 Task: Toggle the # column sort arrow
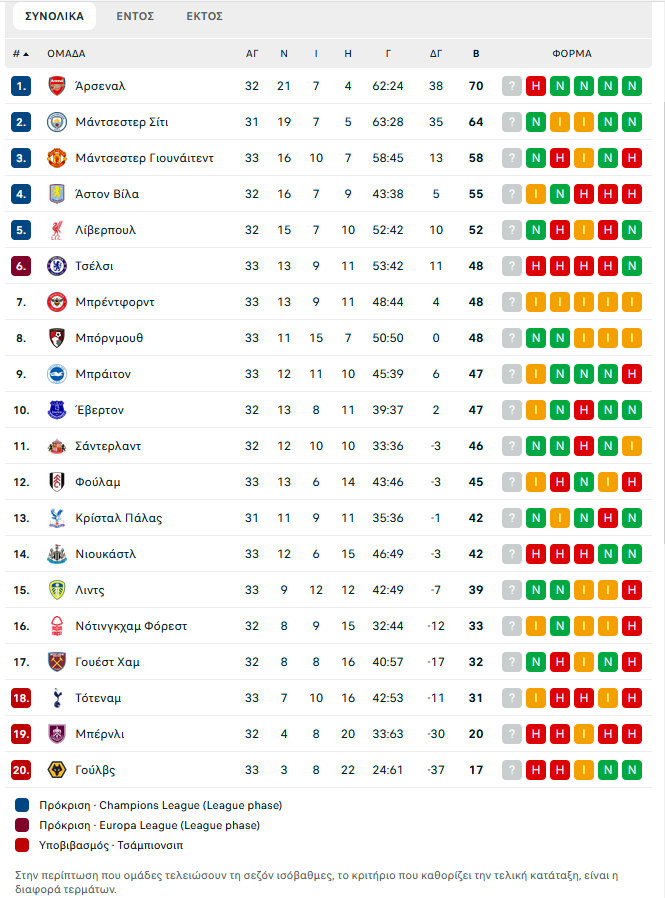tap(25, 52)
